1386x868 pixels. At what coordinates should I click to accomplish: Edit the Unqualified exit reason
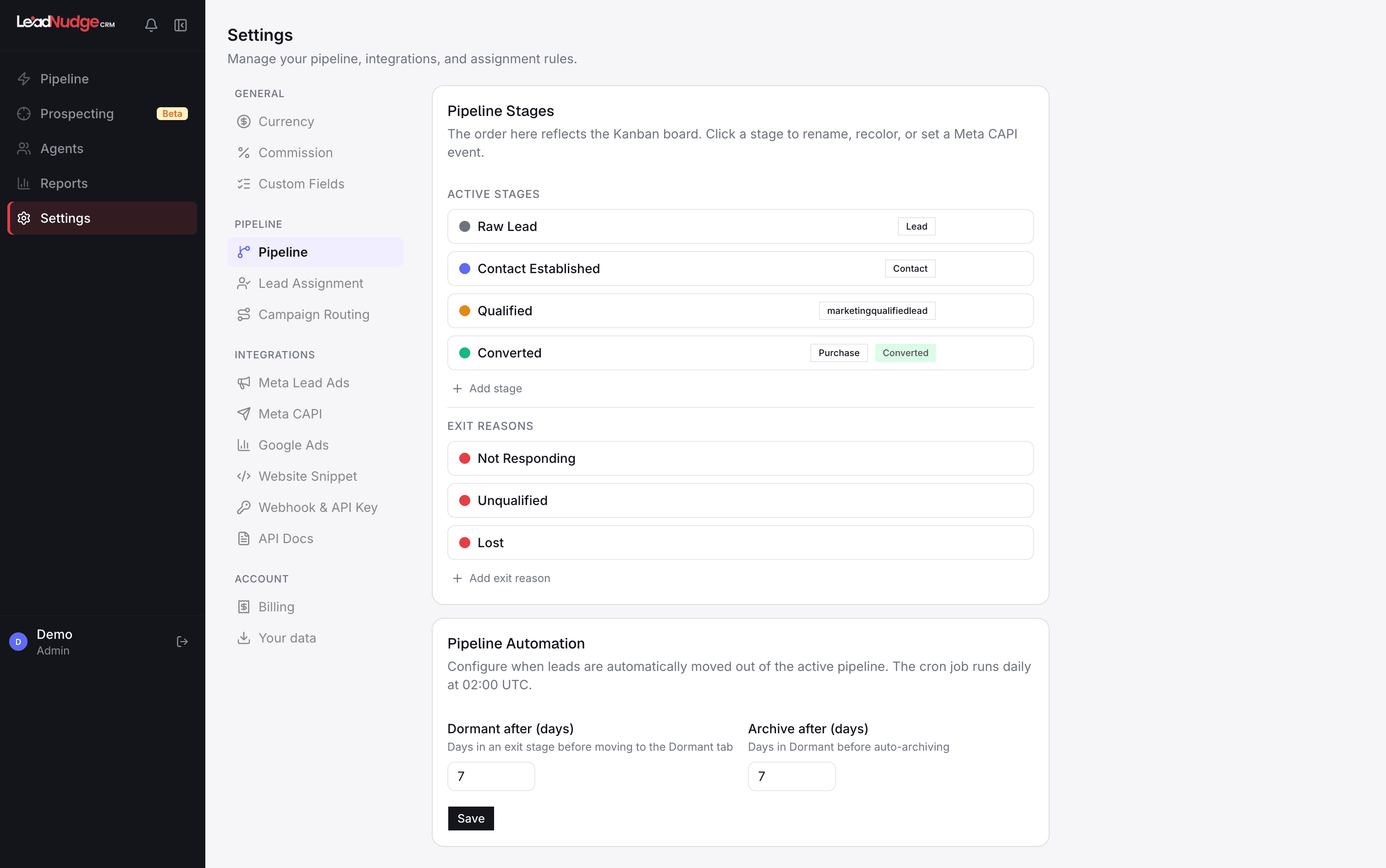740,500
